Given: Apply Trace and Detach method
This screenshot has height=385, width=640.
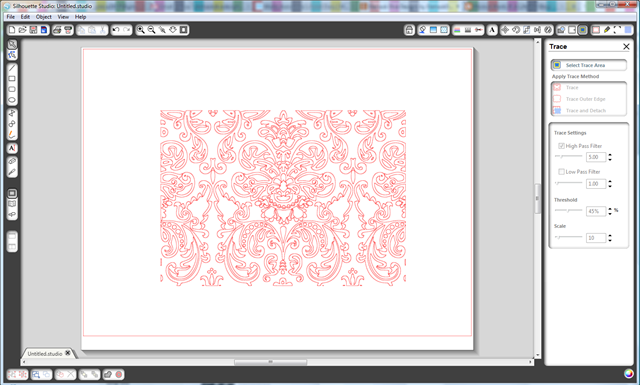Looking at the screenshot, I should [586, 110].
